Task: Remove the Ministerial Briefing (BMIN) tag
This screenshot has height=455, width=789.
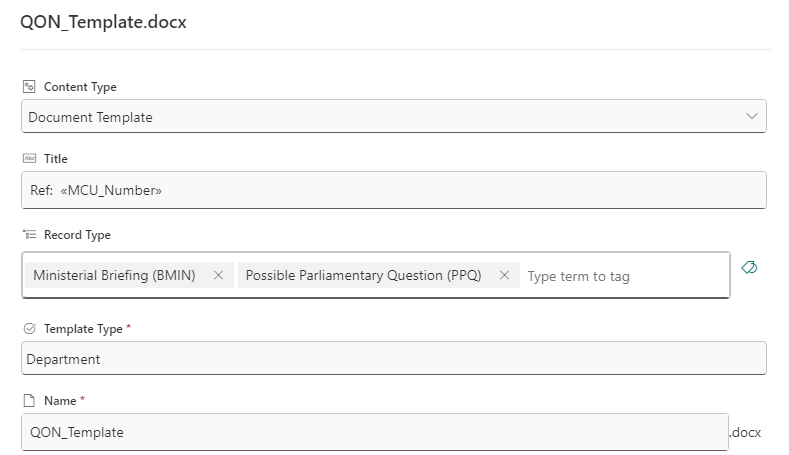Action: click(218, 276)
